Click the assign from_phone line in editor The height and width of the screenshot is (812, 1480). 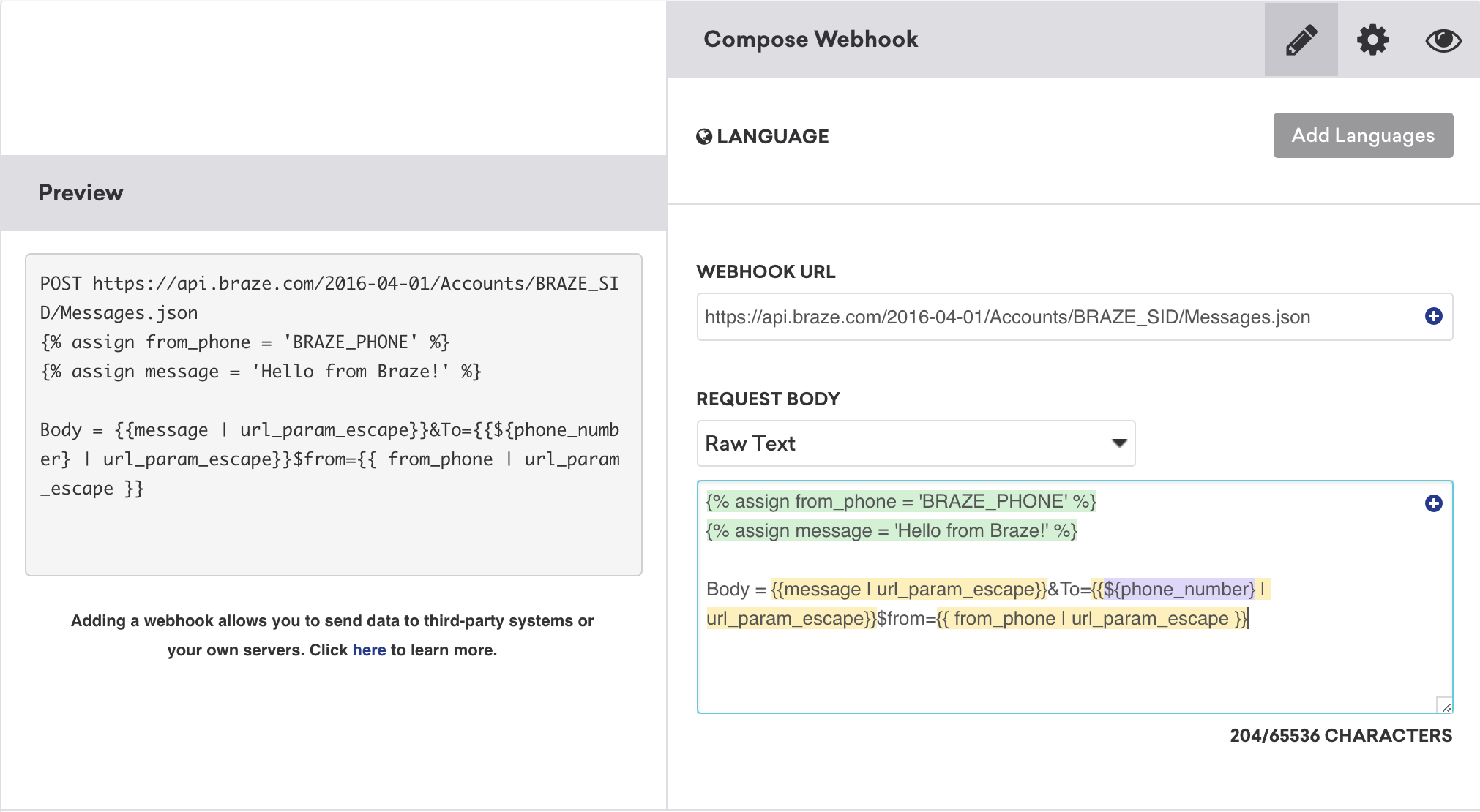[x=901, y=501]
